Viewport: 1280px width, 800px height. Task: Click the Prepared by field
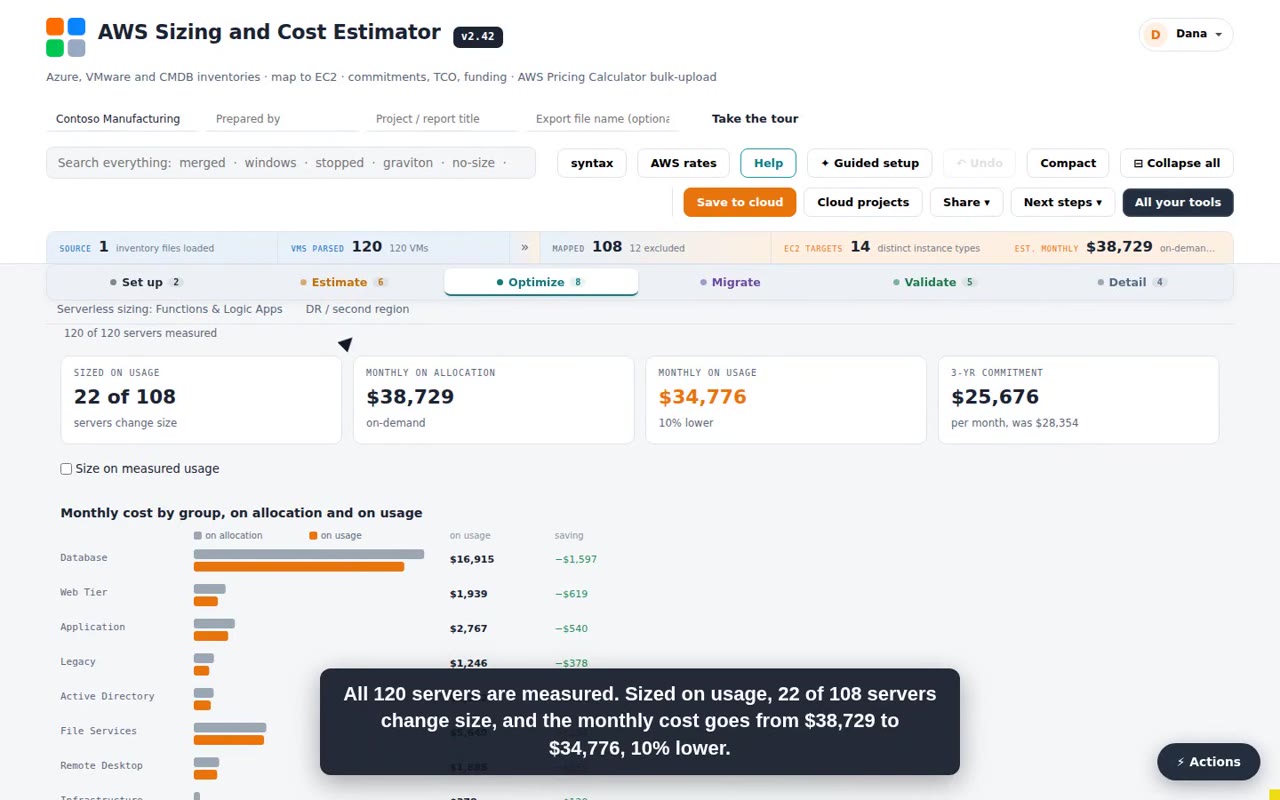pos(282,119)
